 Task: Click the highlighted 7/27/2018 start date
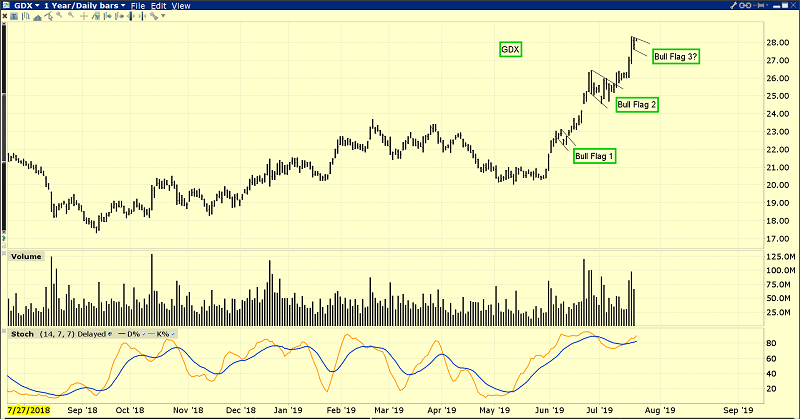point(29,410)
